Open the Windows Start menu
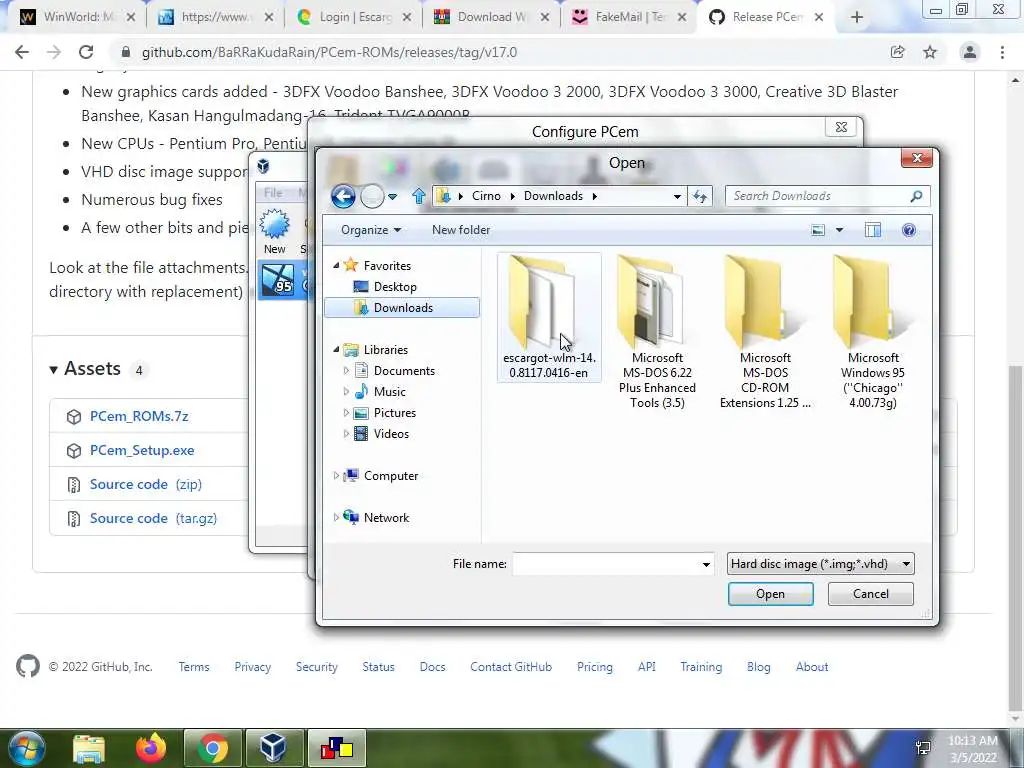Viewport: 1024px width, 768px height. pyautogui.click(x=26, y=748)
